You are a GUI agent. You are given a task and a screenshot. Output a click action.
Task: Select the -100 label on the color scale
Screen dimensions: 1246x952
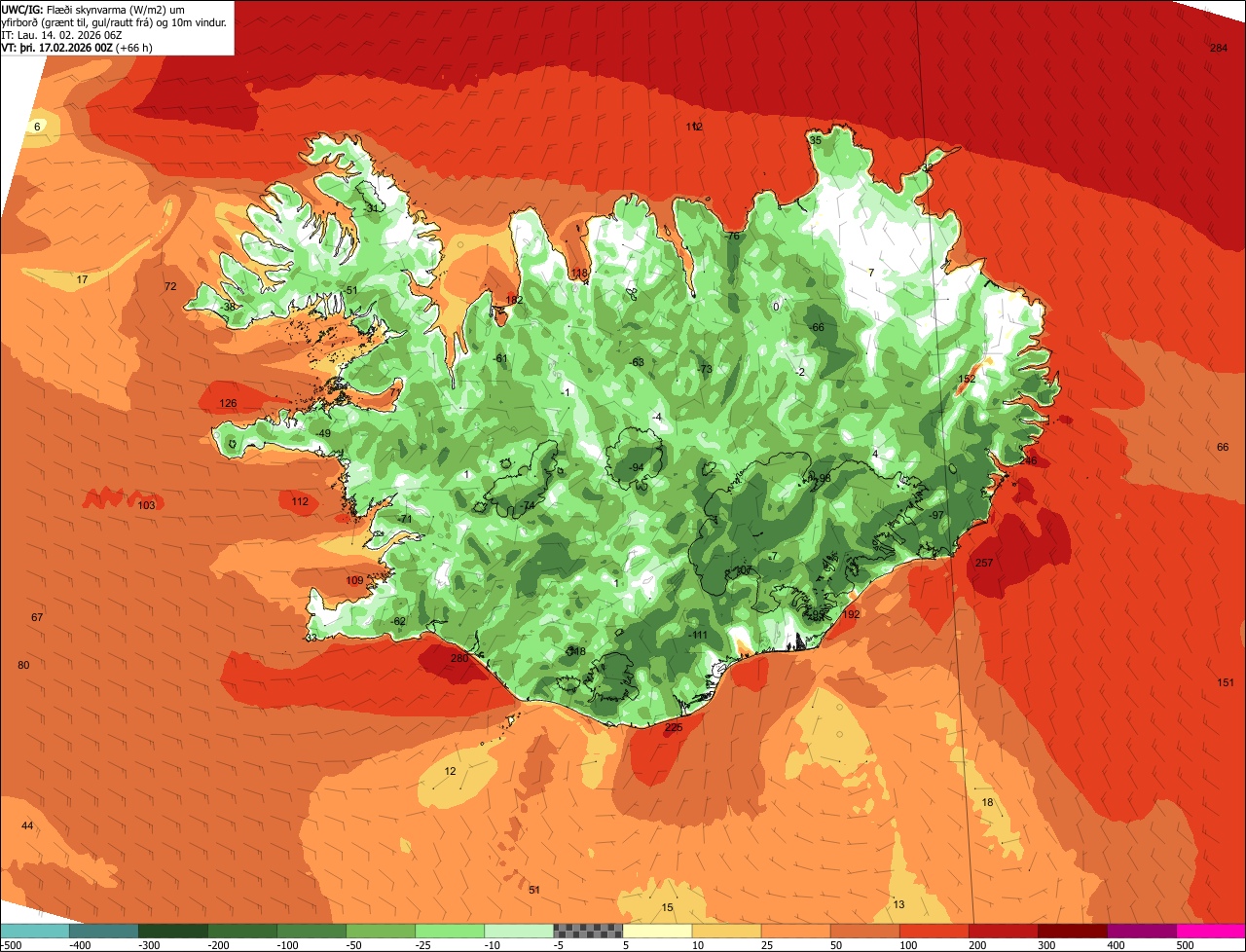[x=289, y=945]
